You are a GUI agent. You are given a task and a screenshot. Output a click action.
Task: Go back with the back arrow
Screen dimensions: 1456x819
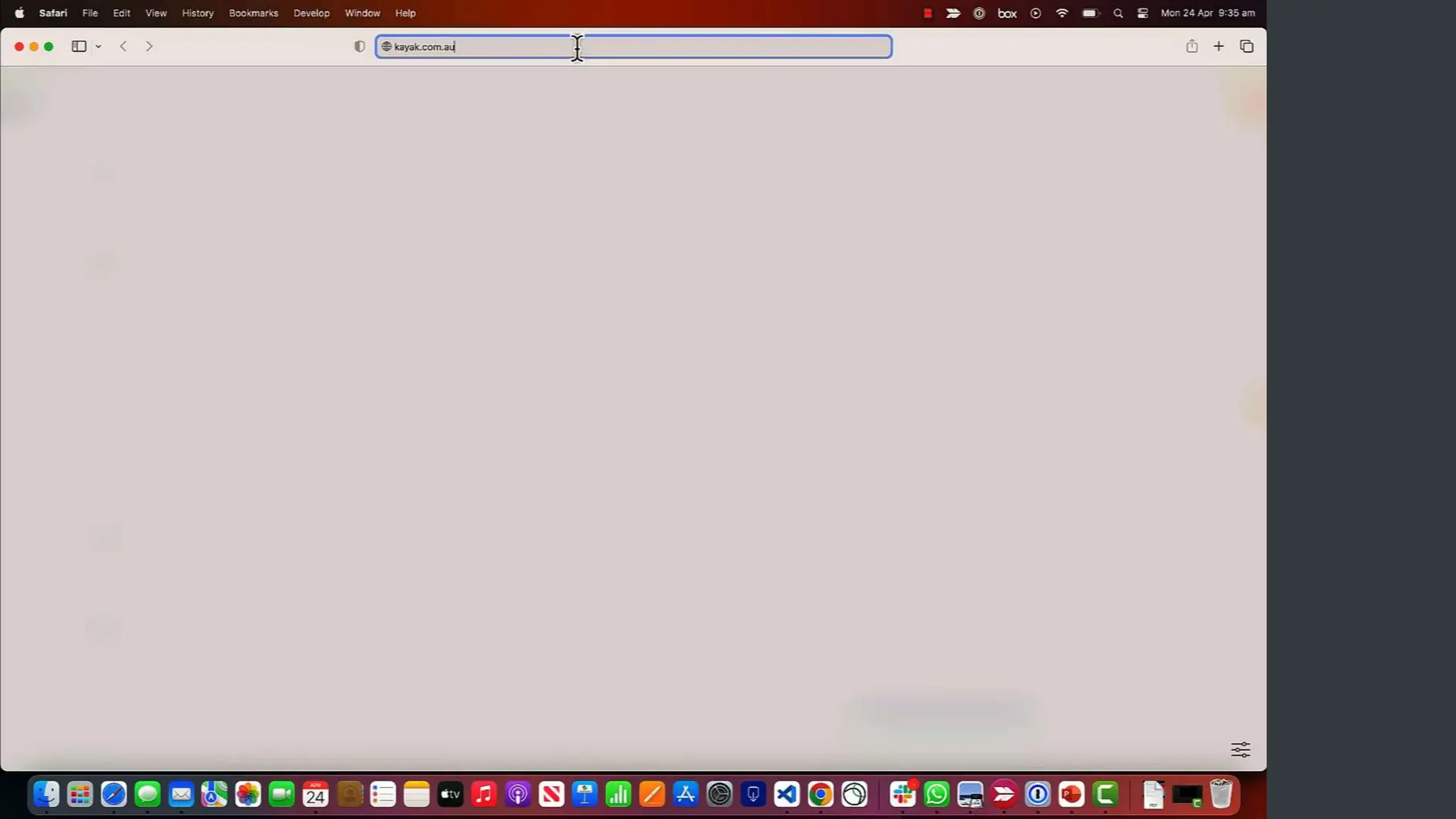(124, 46)
